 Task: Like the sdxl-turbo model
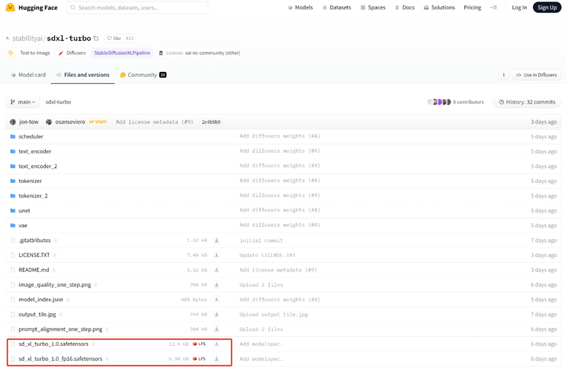(x=114, y=38)
